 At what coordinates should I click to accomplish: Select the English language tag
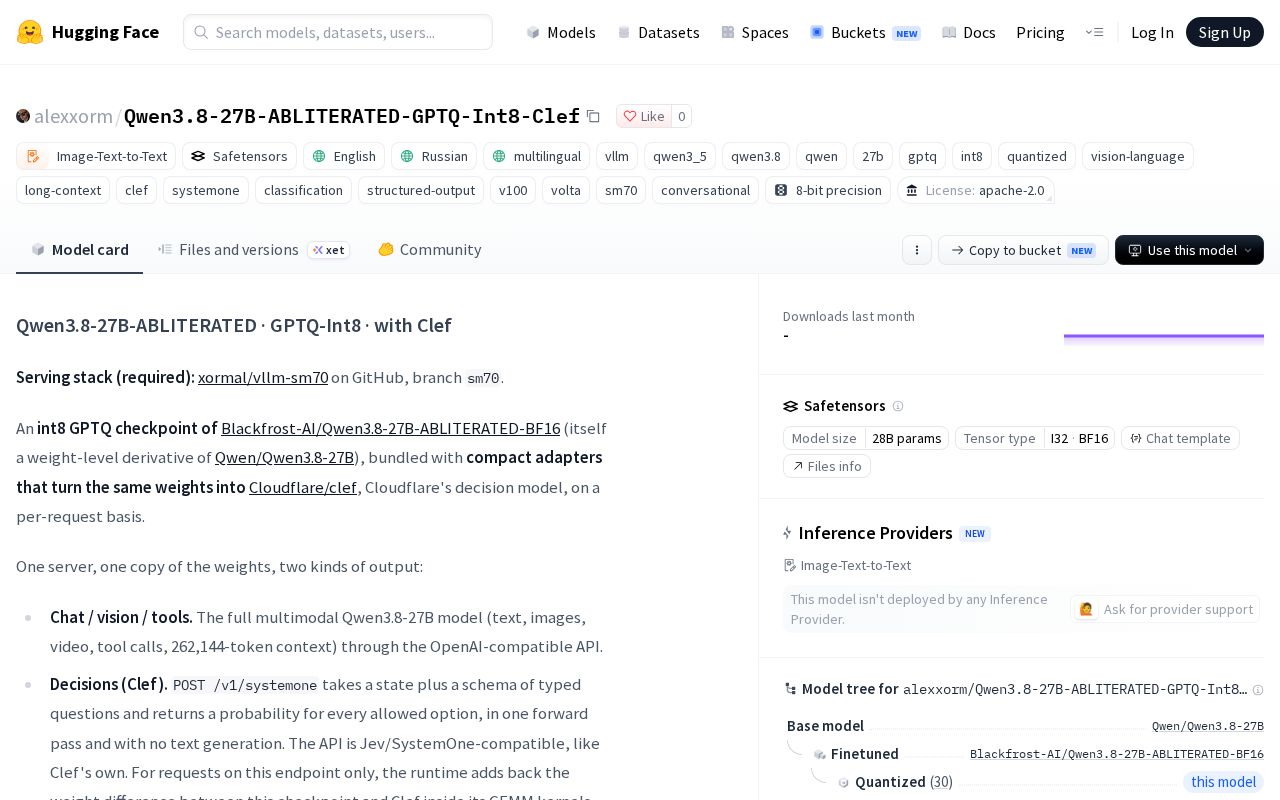click(x=344, y=156)
